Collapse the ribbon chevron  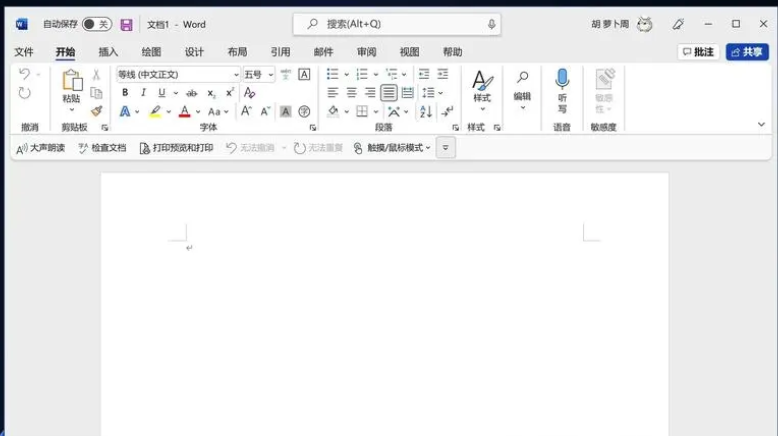point(761,124)
